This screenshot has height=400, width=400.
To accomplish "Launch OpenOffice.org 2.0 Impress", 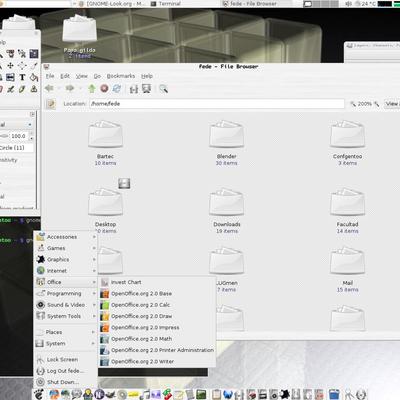I will click(x=157, y=327).
